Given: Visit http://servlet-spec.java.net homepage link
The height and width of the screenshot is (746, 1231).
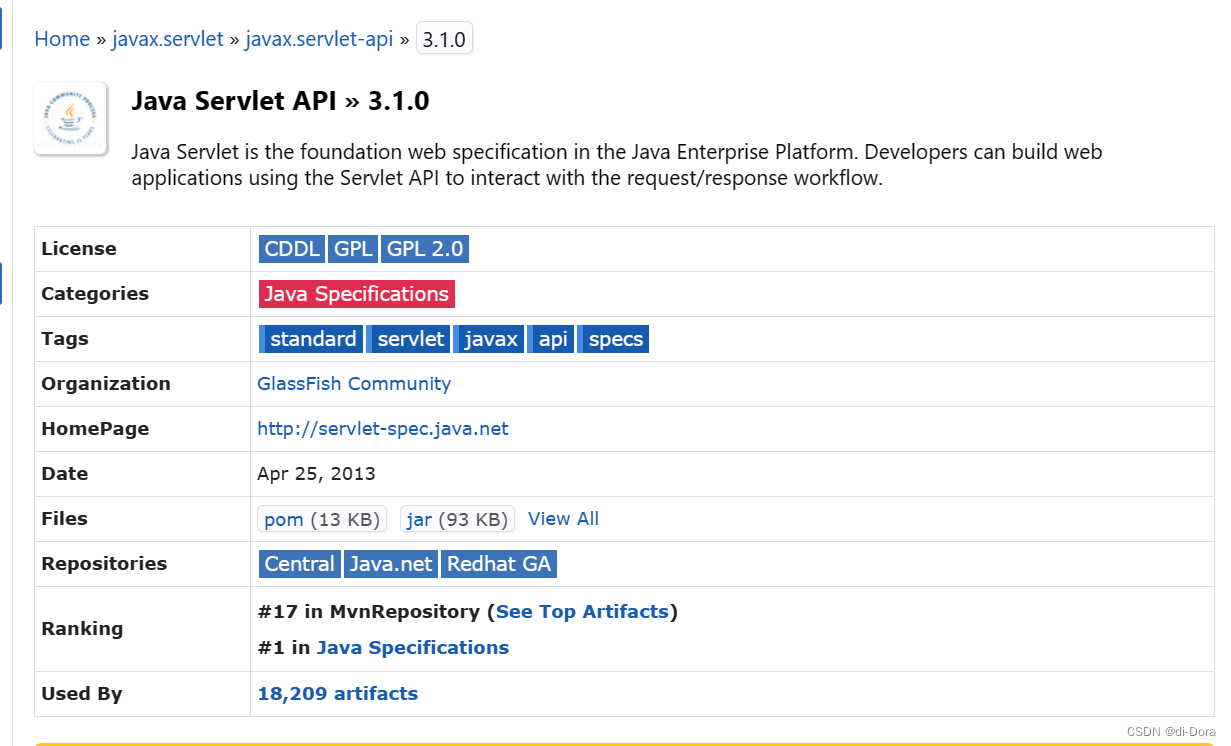Looking at the screenshot, I should tap(383, 429).
